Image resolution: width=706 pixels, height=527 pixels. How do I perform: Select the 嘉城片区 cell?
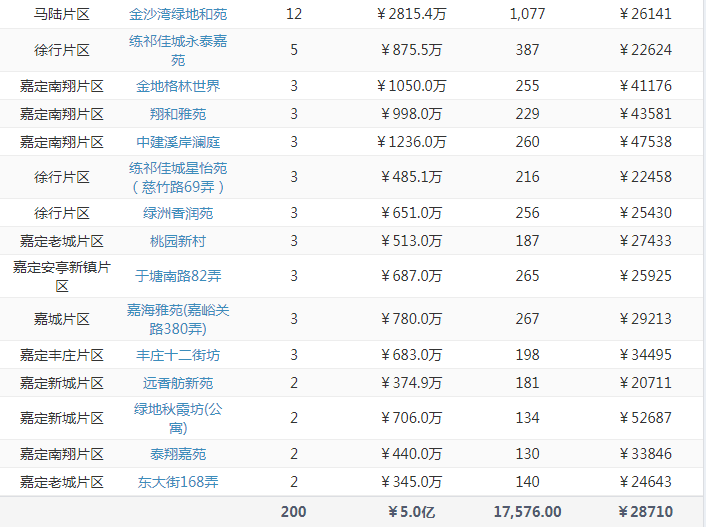point(62,319)
